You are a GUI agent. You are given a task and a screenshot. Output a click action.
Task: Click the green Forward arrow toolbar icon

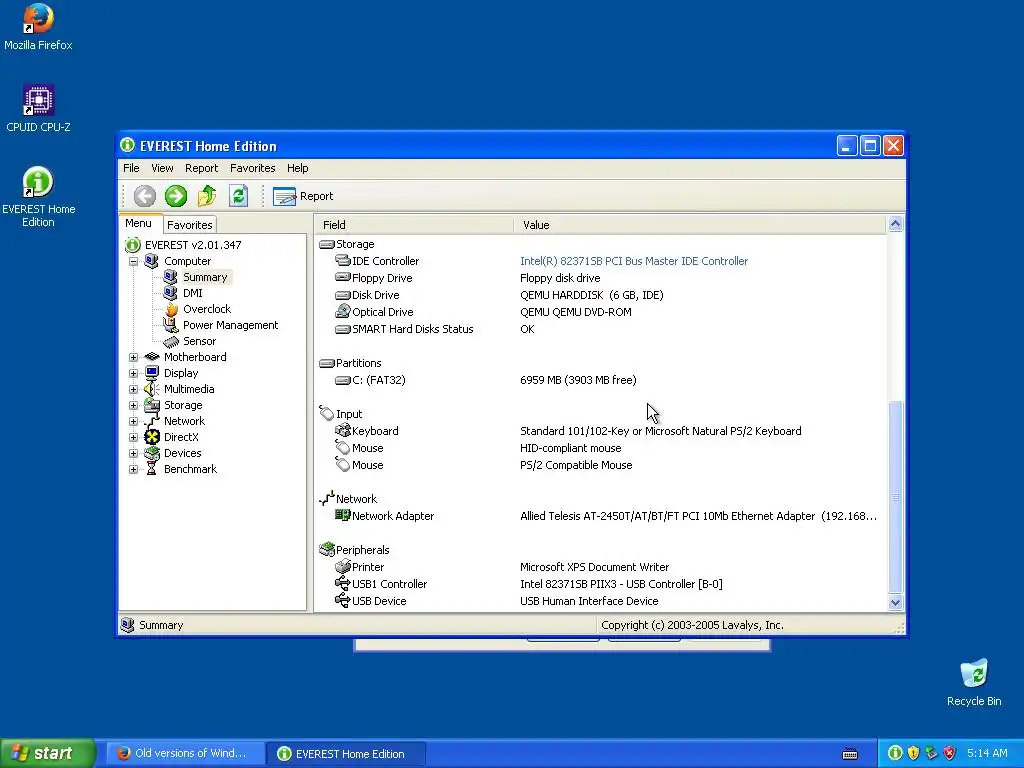click(176, 196)
